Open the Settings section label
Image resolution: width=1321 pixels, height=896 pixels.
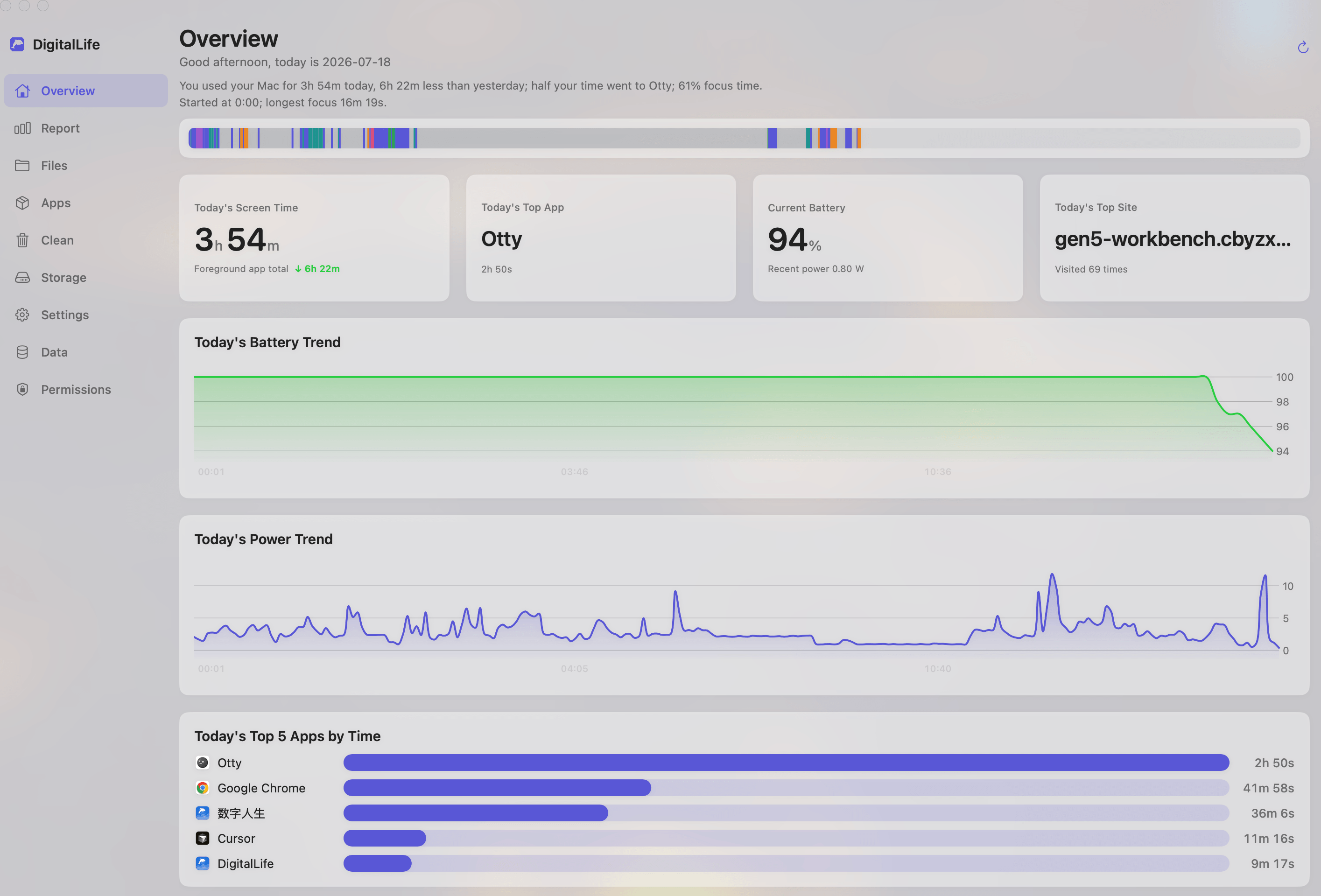point(65,315)
